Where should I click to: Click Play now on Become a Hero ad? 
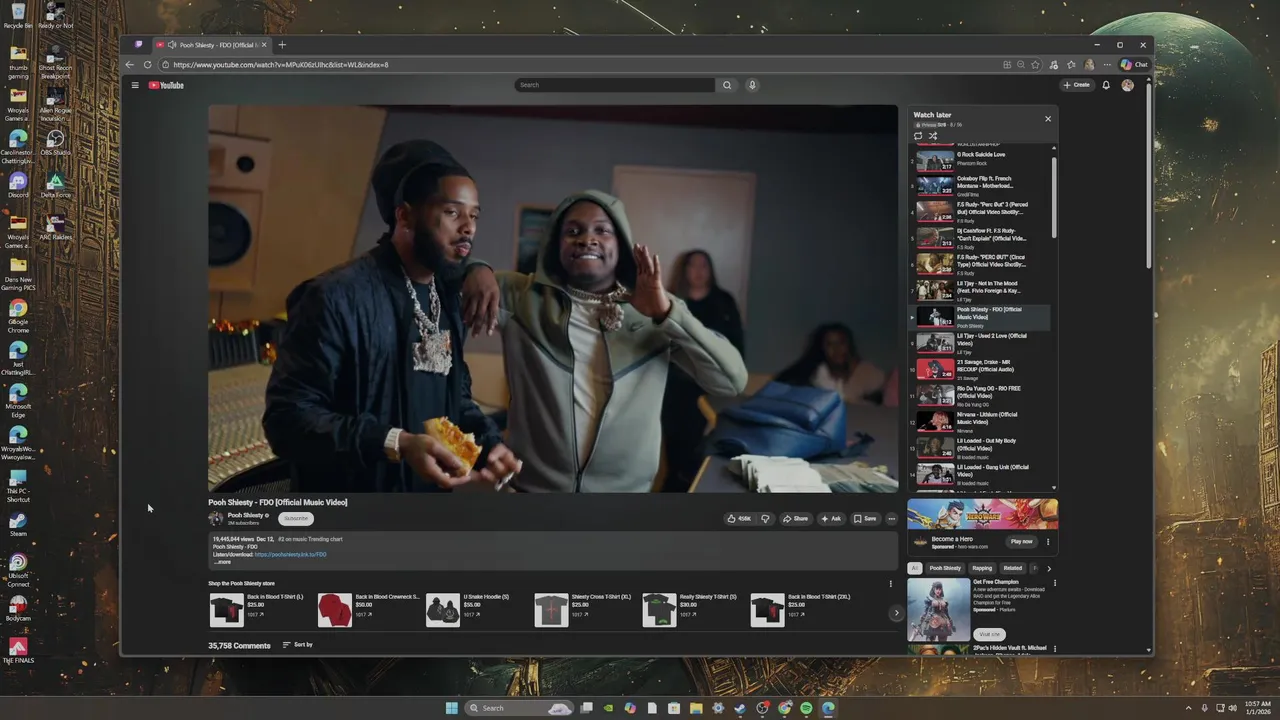tap(1021, 541)
